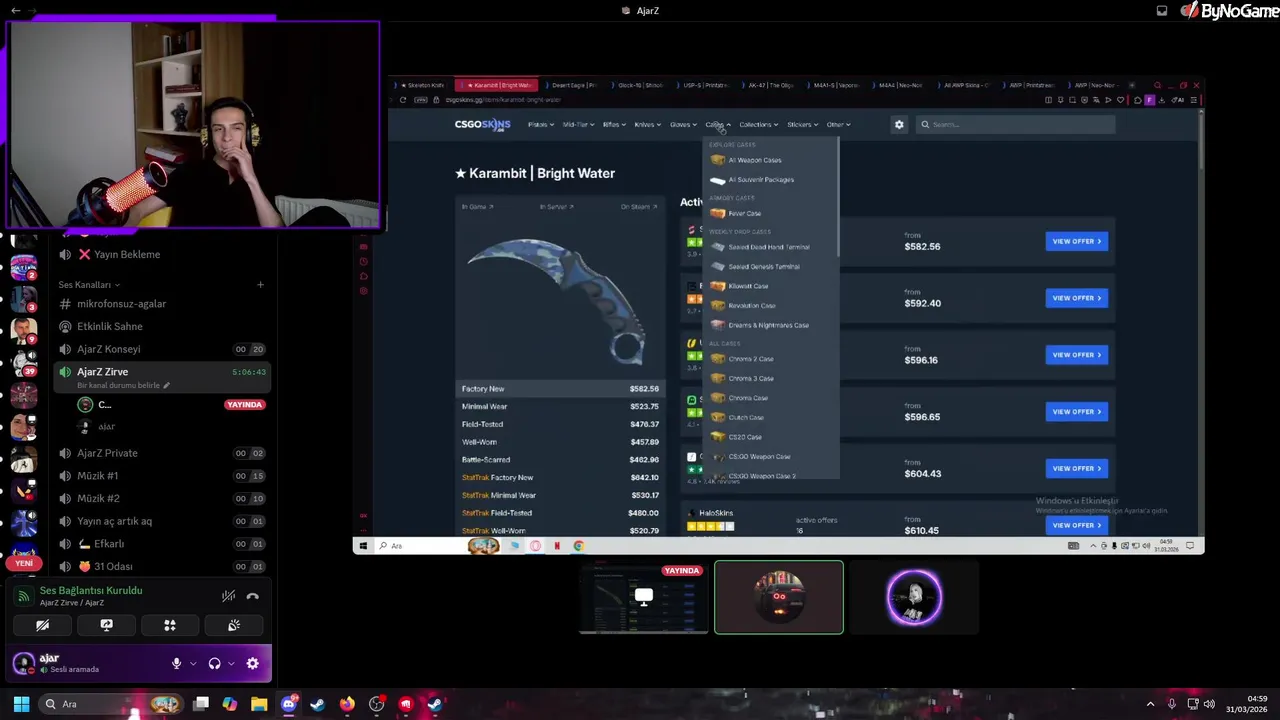Click the CSGOSkins logo

coord(483,125)
